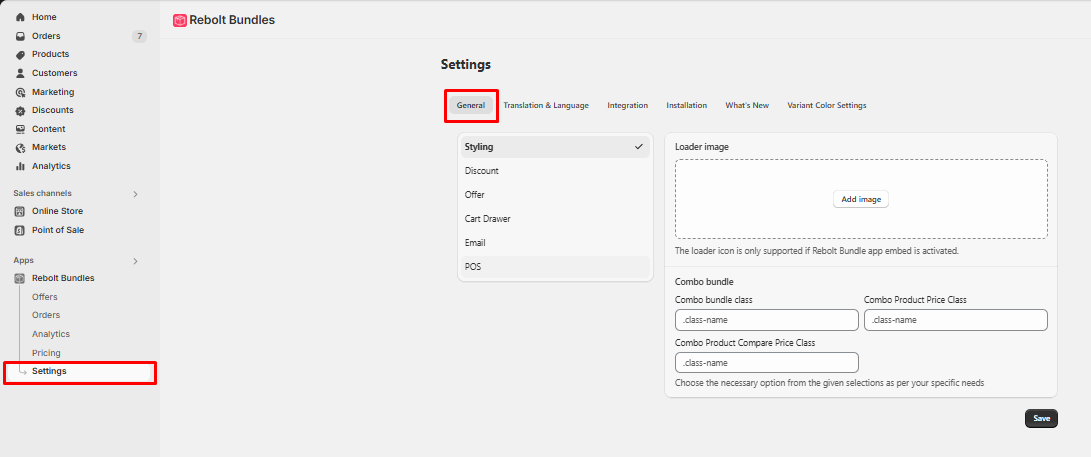Click the Rebolt Bundles sidebar app icon
The height and width of the screenshot is (457, 1091).
pyautogui.click(x=20, y=278)
